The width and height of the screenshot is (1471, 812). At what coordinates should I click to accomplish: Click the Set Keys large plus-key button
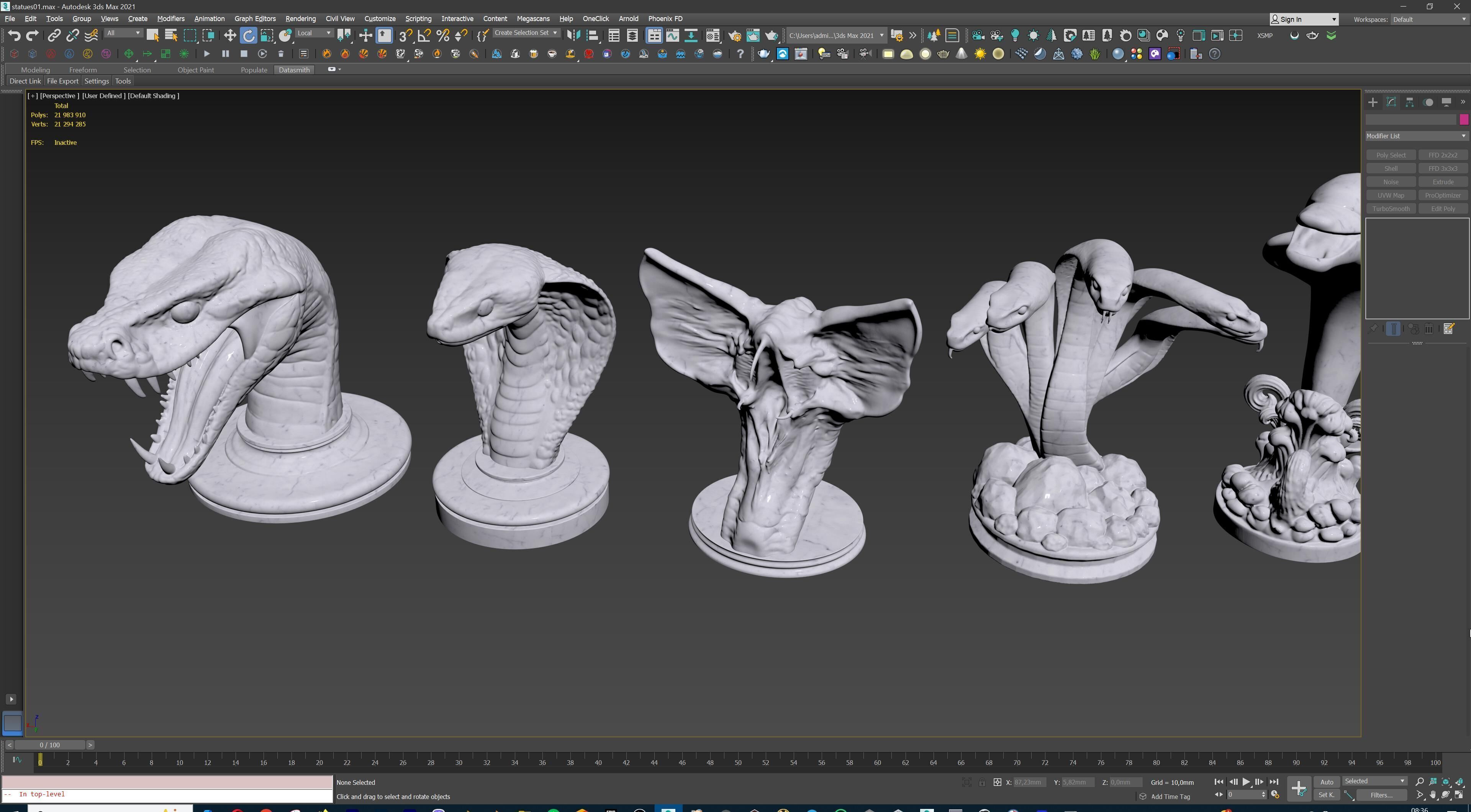[1299, 789]
